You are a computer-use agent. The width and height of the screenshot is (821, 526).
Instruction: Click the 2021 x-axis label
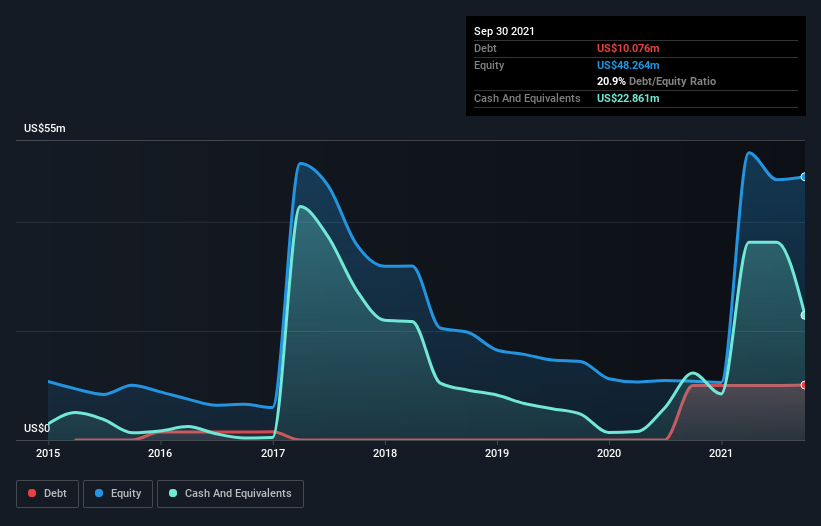click(x=721, y=453)
